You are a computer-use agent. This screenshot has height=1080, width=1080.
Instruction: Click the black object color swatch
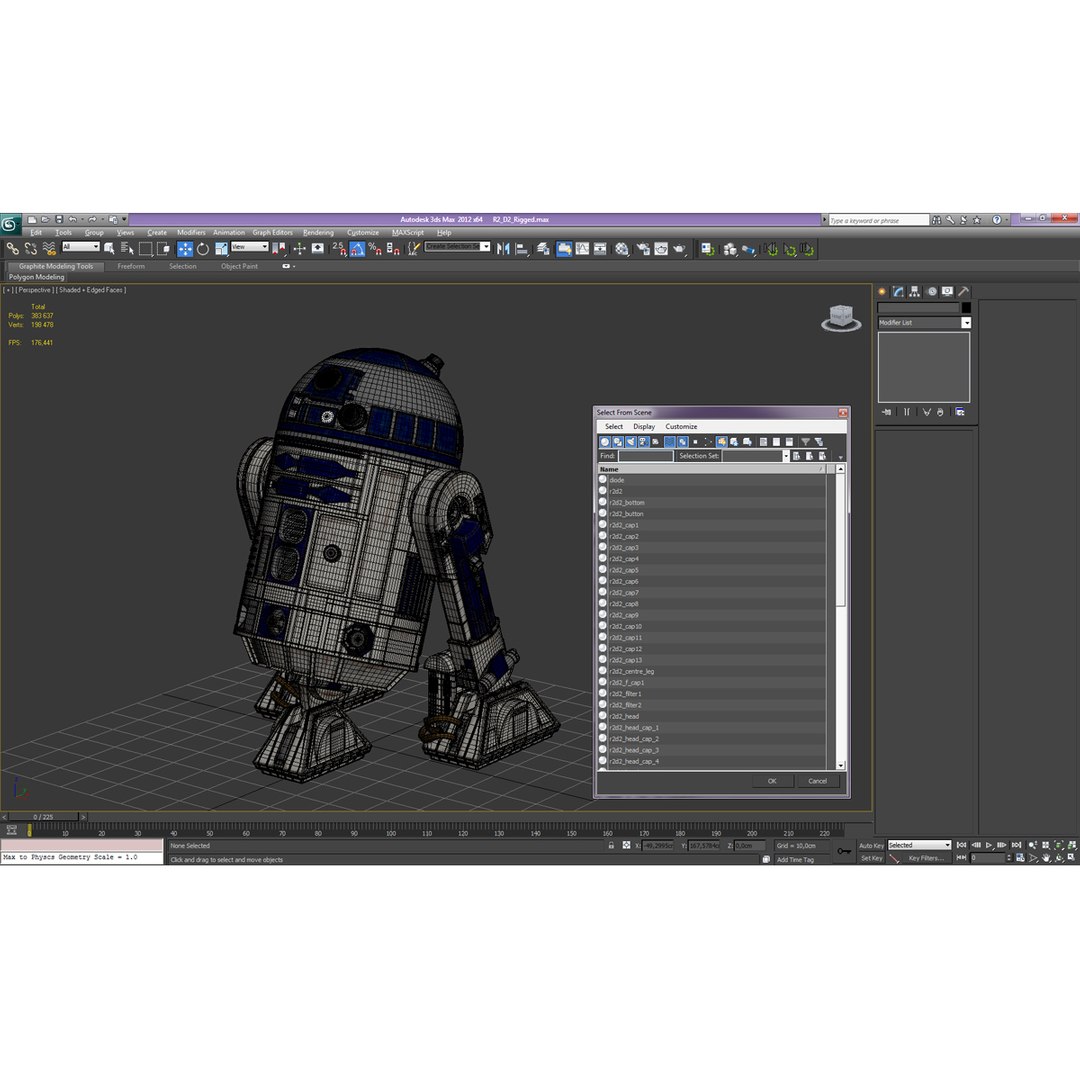click(966, 308)
